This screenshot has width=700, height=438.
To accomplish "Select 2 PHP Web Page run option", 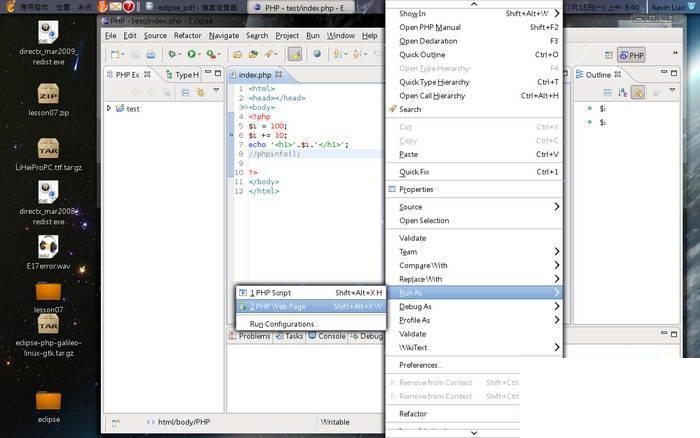I will (311, 307).
